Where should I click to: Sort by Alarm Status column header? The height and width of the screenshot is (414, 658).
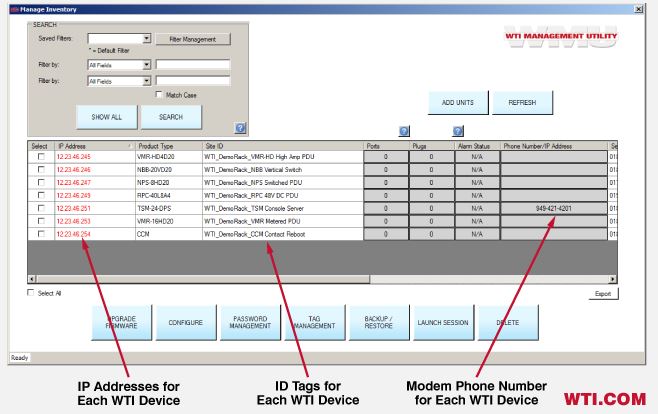(478, 146)
